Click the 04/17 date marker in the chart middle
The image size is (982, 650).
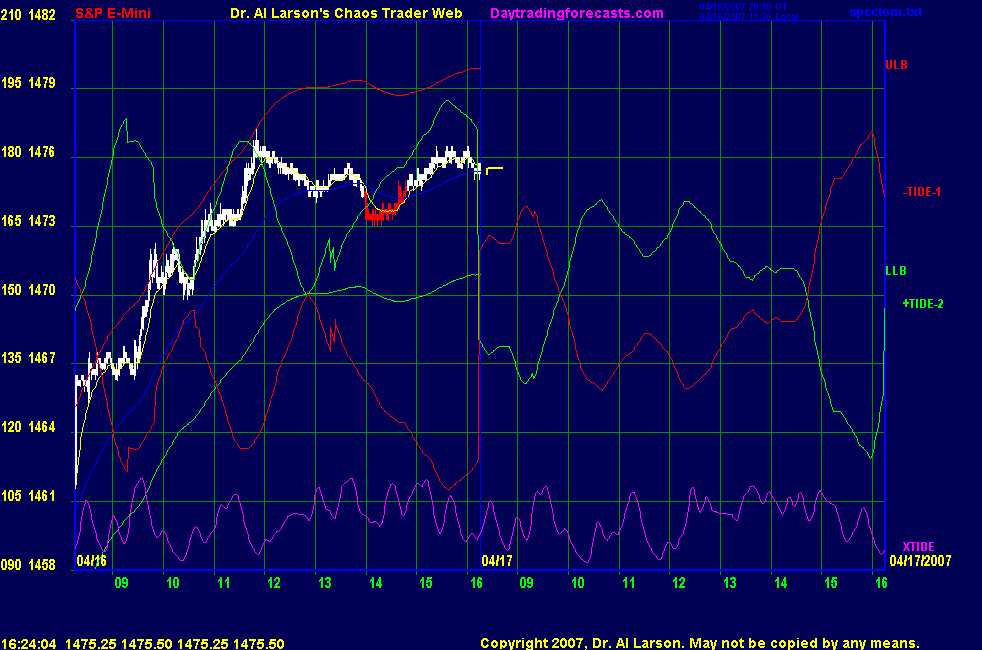pos(497,560)
